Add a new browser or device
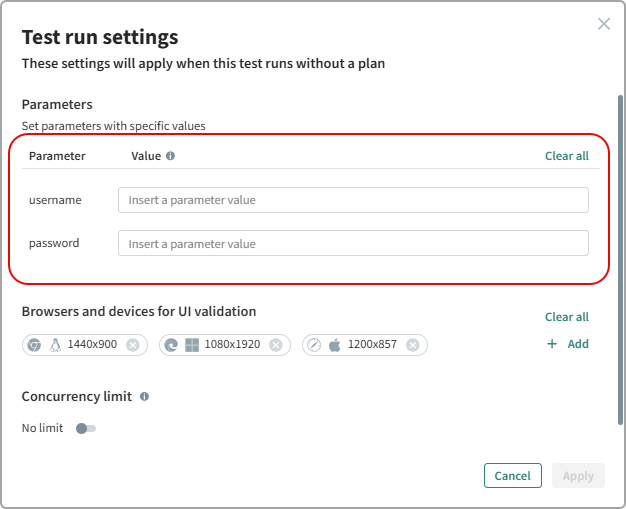This screenshot has width=626, height=509. (567, 344)
